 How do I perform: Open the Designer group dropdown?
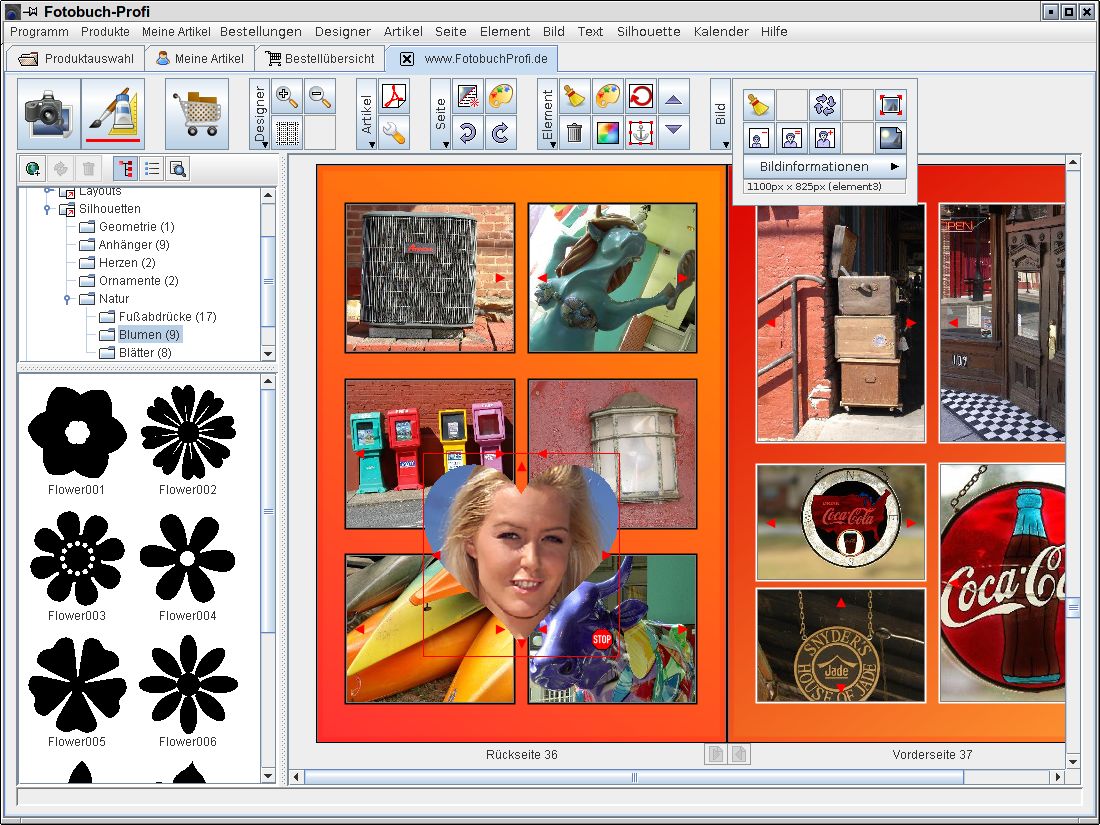[x=260, y=114]
